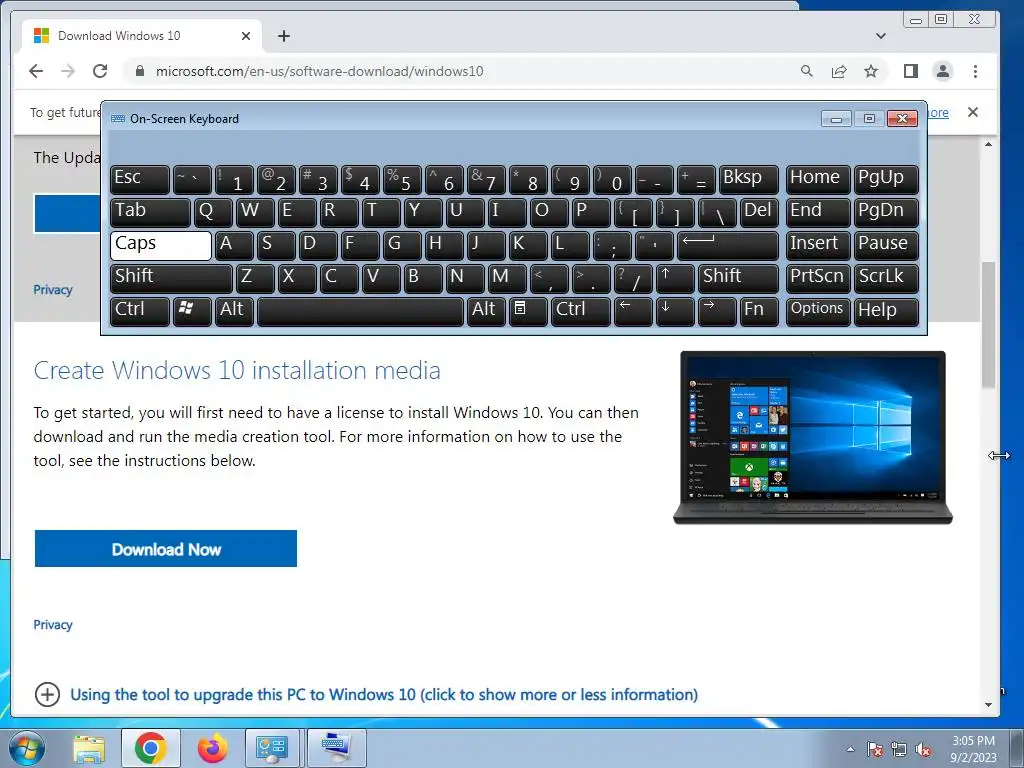Open On-Screen Keyboard Options
1024x768 pixels.
[818, 312]
